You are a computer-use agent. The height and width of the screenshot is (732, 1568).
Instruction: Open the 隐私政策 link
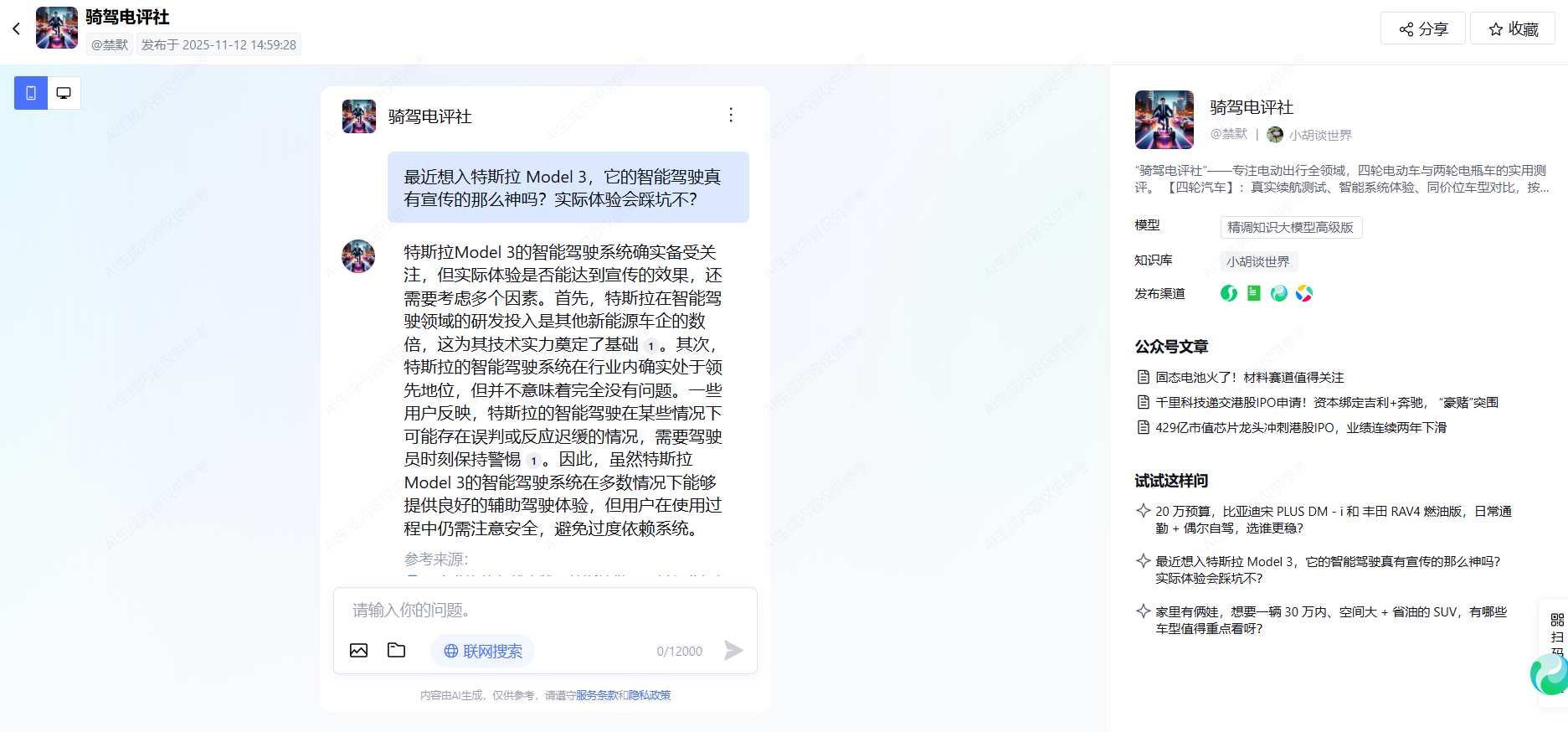point(650,695)
